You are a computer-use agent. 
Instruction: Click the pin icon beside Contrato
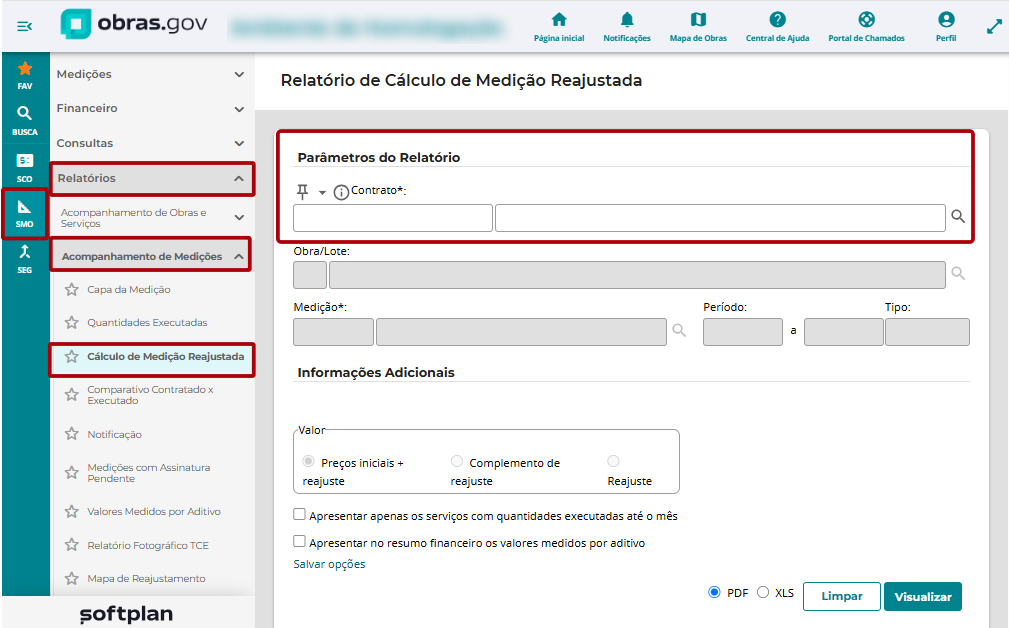pos(302,191)
